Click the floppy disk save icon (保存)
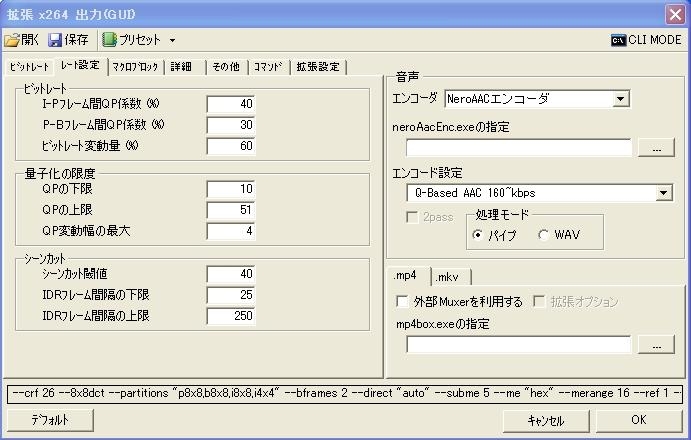 (55, 40)
